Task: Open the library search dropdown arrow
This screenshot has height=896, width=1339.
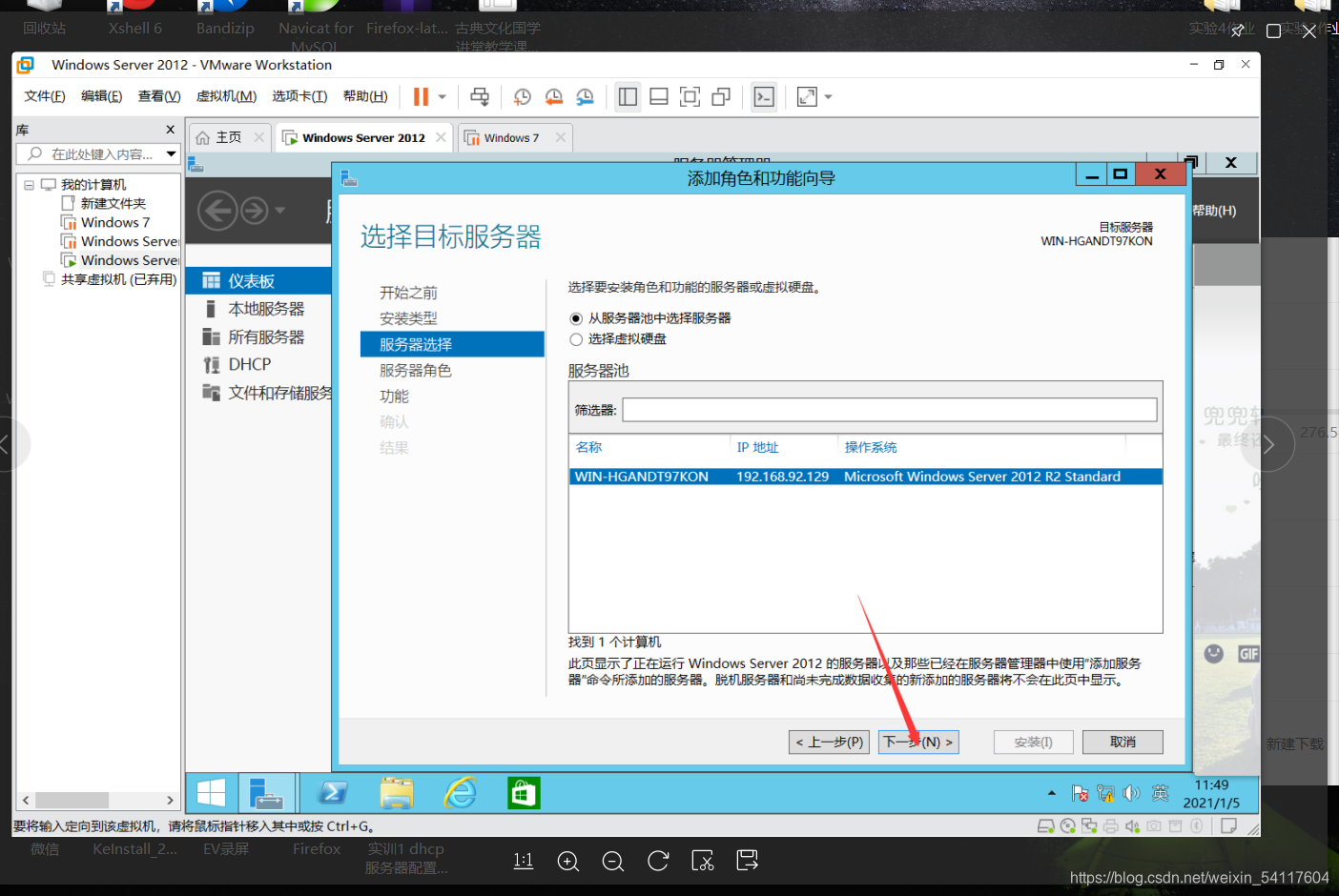Action: click(172, 153)
